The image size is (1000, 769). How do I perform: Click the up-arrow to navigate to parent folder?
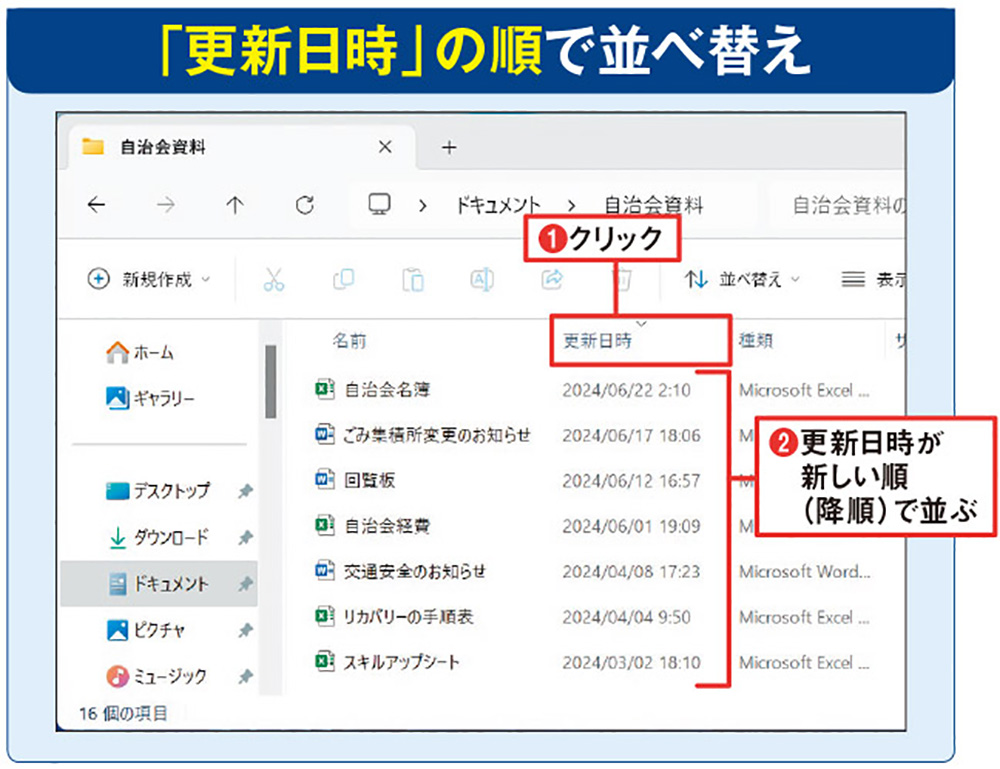(x=234, y=204)
